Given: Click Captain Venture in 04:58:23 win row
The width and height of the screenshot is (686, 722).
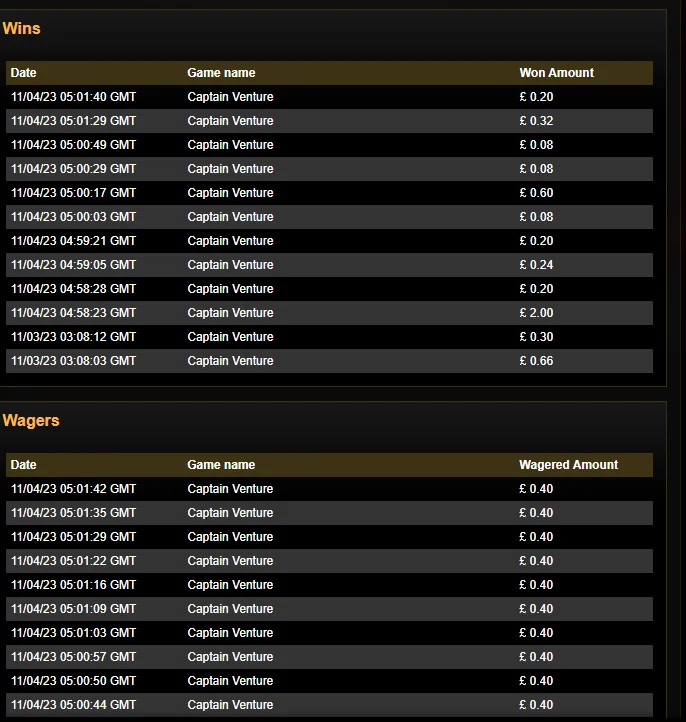Looking at the screenshot, I should click(x=230, y=313).
